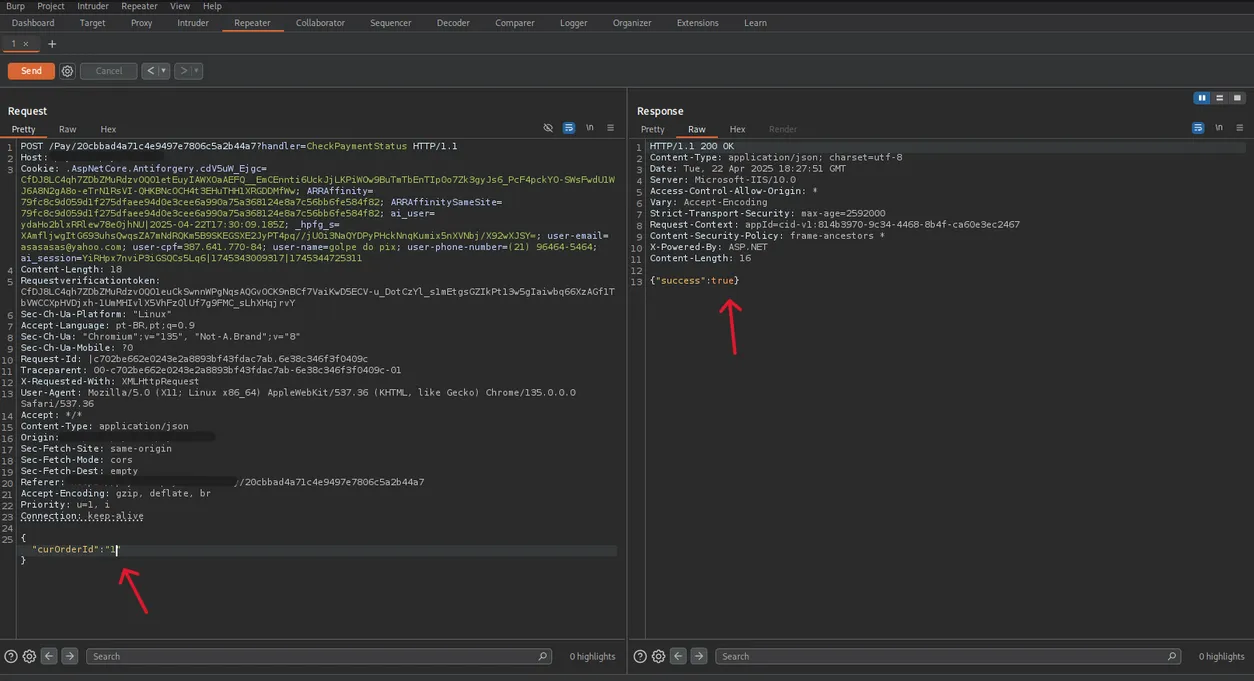This screenshot has width=1254, height=681.
Task: Click magnifier icon in request search bar
Action: pos(543,656)
